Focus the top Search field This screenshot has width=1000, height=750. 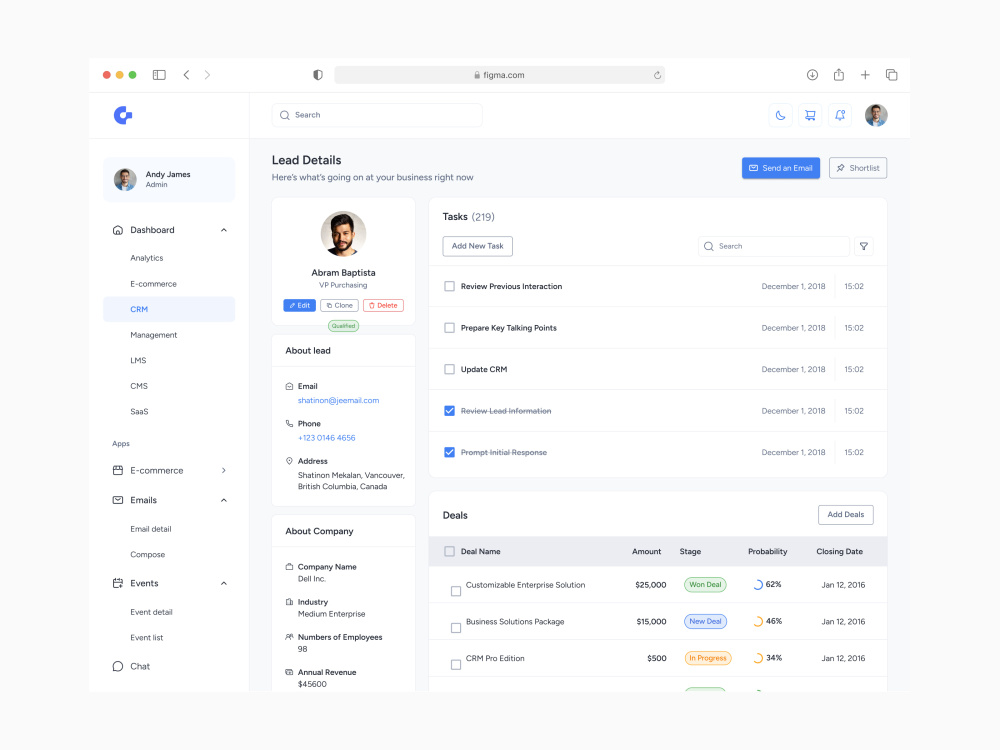pyautogui.click(x=377, y=115)
